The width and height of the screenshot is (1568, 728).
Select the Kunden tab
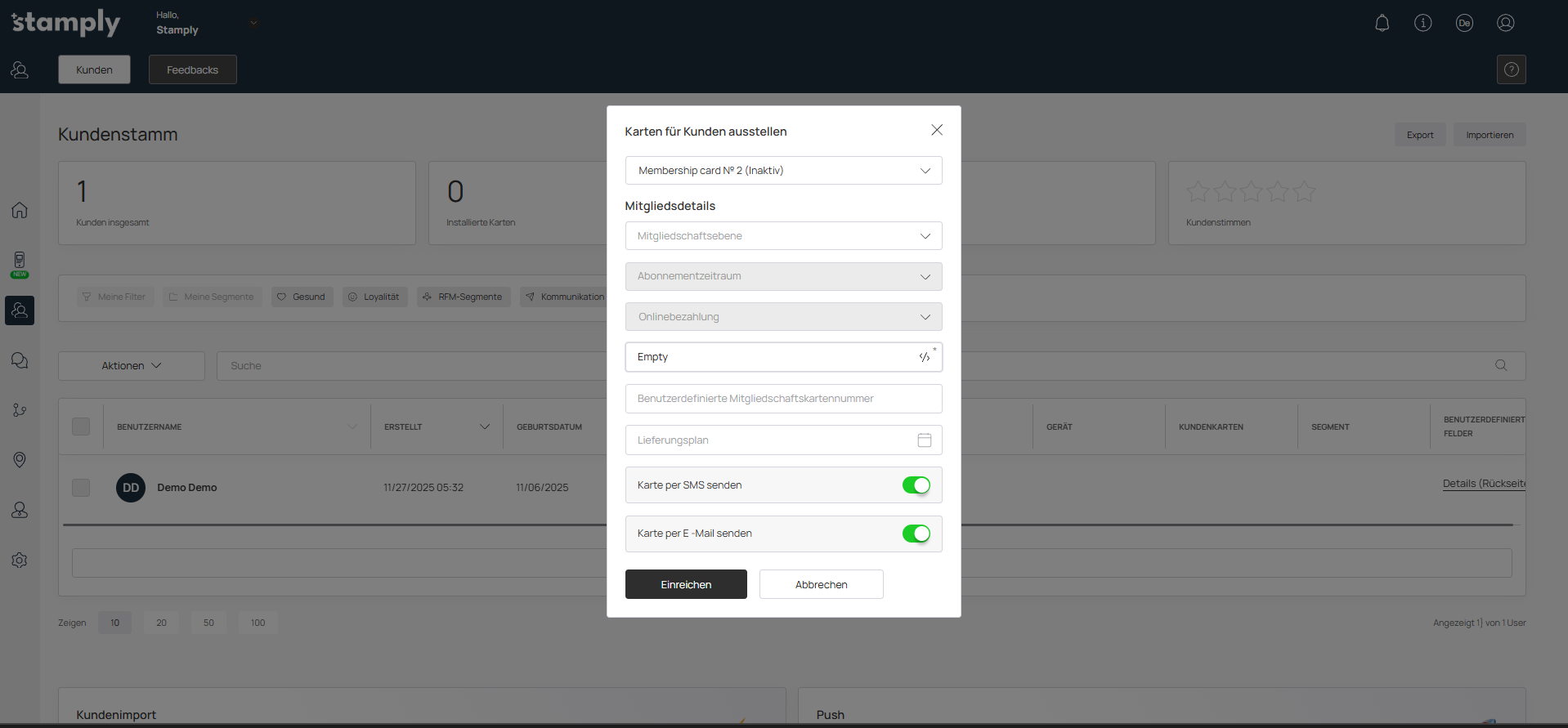click(94, 70)
